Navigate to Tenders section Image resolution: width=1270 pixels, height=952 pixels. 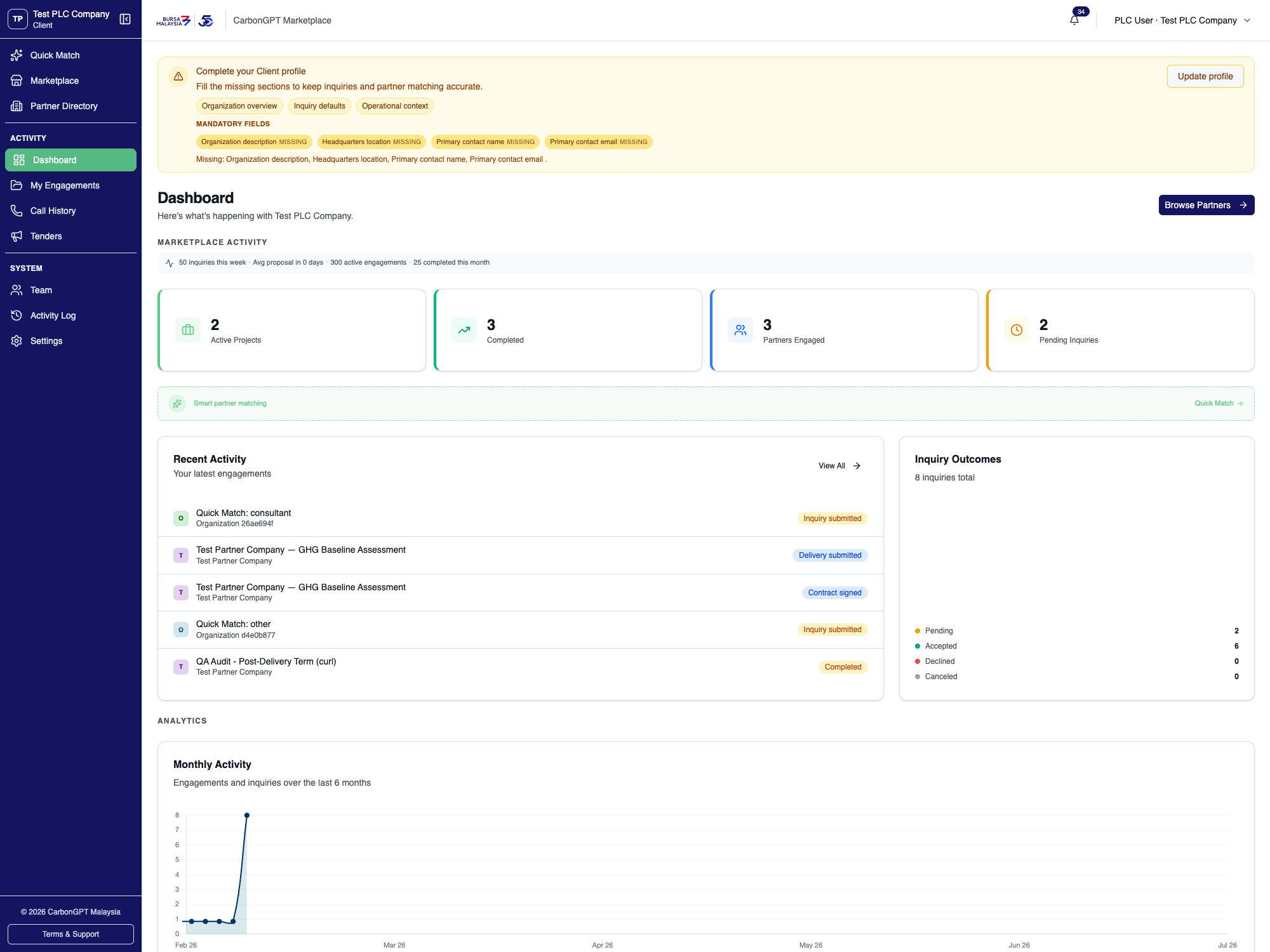coord(70,236)
